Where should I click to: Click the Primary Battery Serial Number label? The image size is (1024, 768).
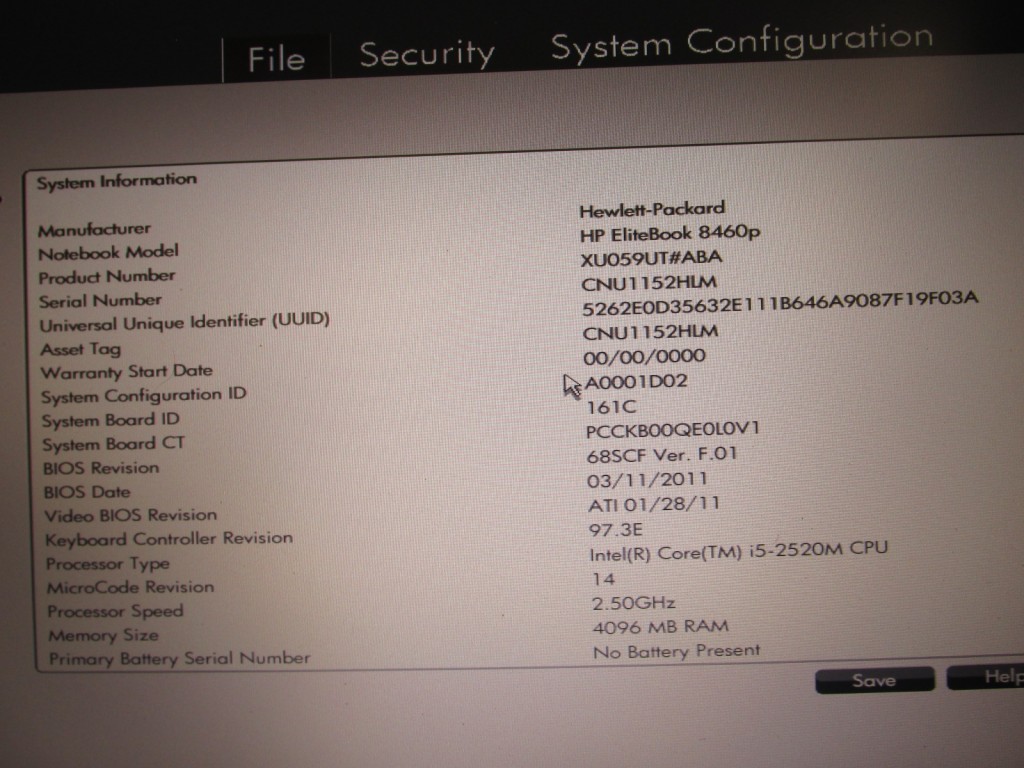pyautogui.click(x=180, y=658)
